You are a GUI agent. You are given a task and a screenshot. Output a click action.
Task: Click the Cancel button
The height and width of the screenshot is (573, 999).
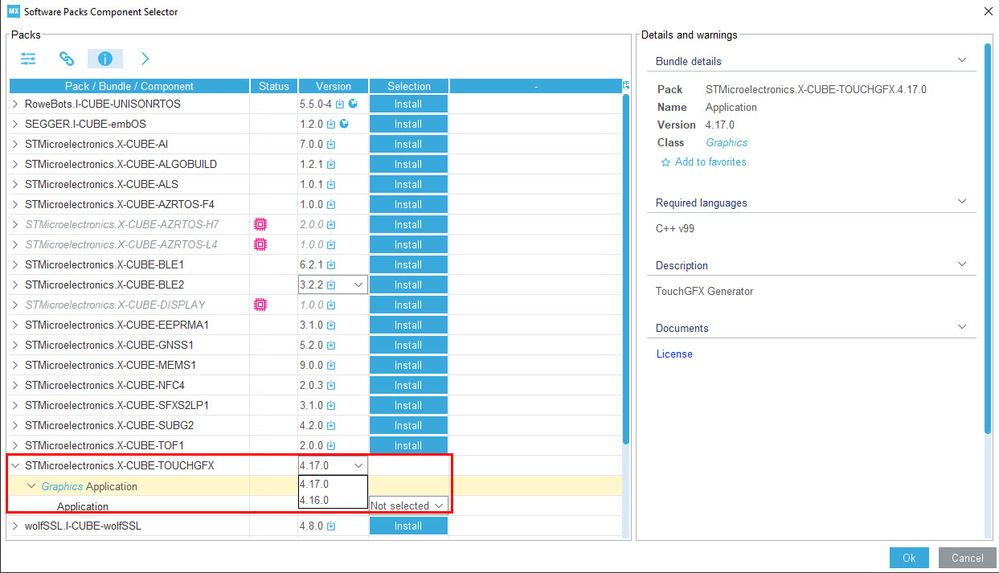click(x=967, y=558)
